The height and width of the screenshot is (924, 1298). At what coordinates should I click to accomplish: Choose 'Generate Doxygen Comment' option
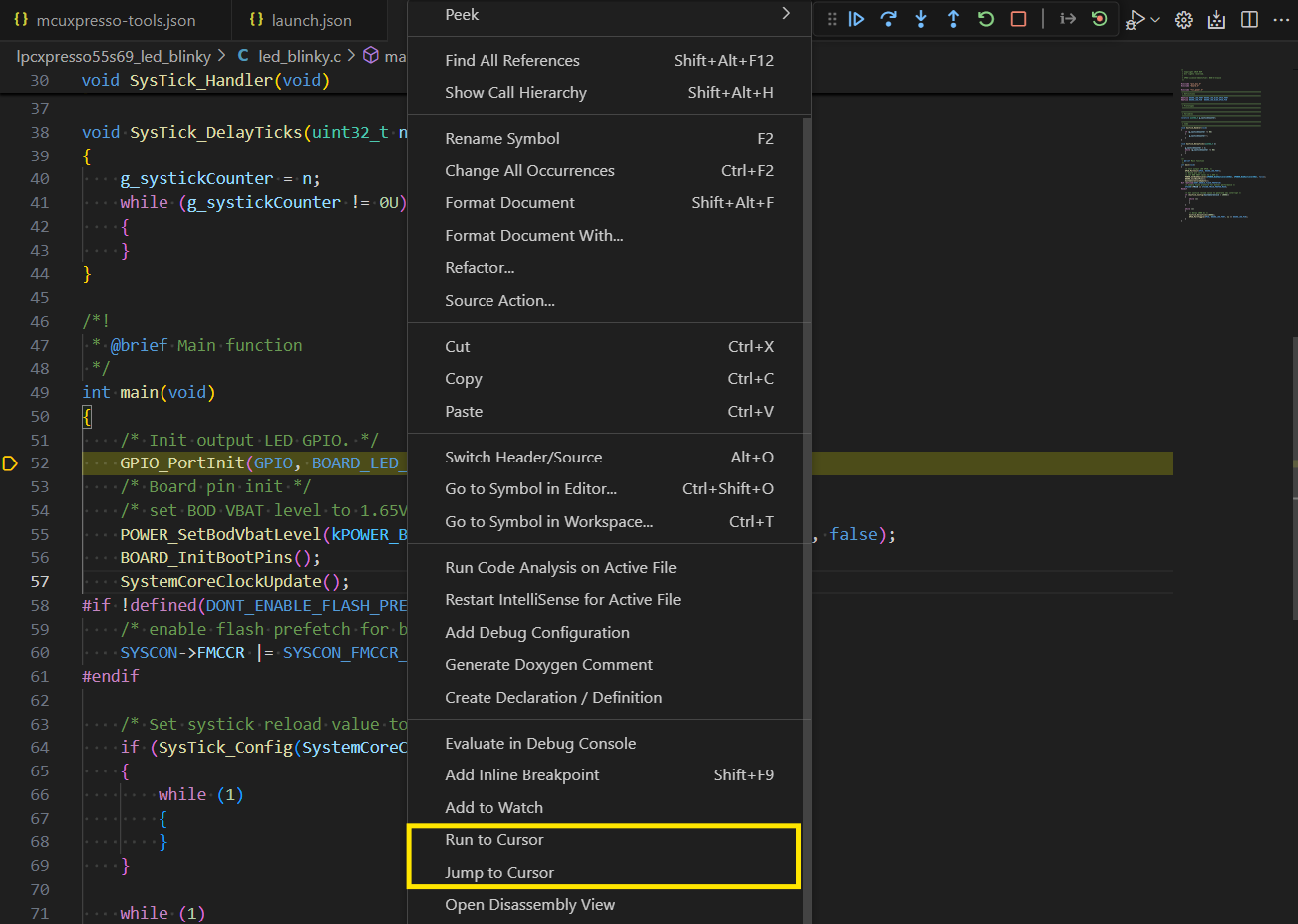tap(548, 664)
